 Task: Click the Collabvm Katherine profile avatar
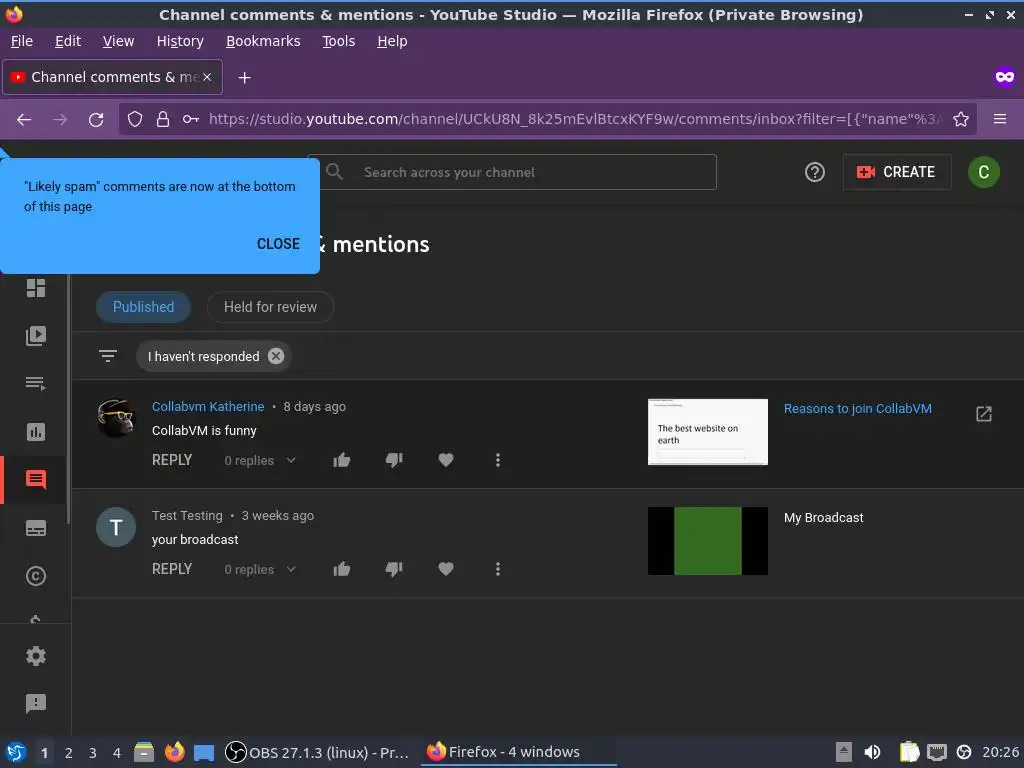coord(116,418)
